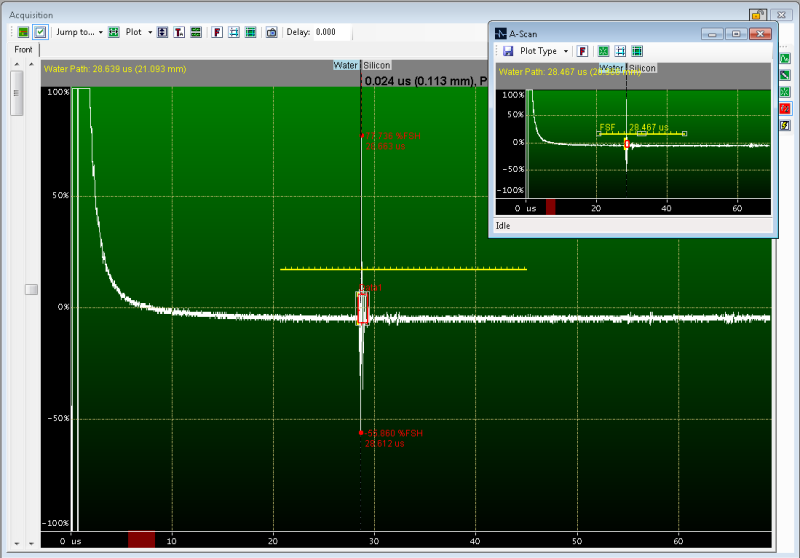The width and height of the screenshot is (800, 558).
Task: Click the green layout icon in Acquisition toolbar
Action: 23,32
